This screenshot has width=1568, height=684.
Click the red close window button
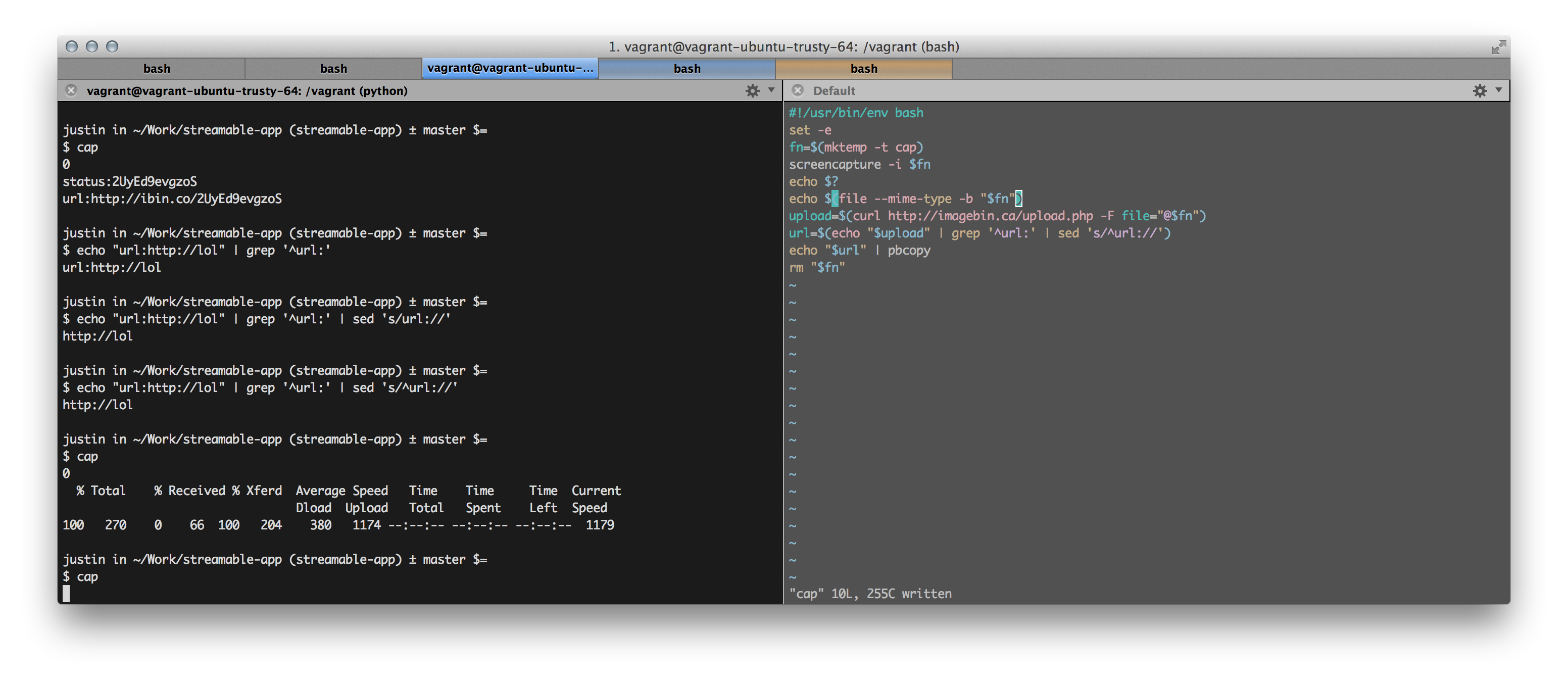72,47
